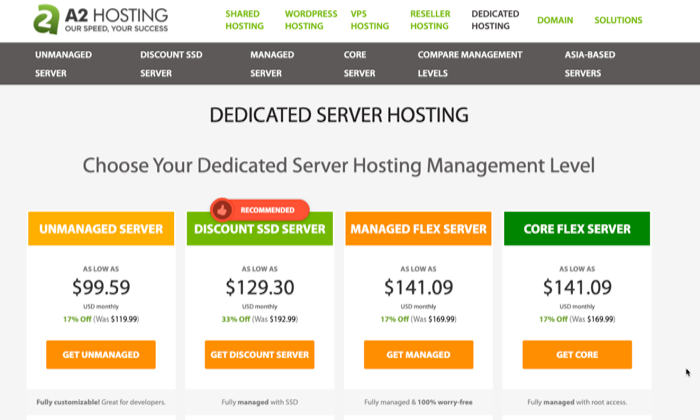Image resolution: width=700 pixels, height=420 pixels.
Task: Click the Unmanaged Server card header
Action: (101, 229)
